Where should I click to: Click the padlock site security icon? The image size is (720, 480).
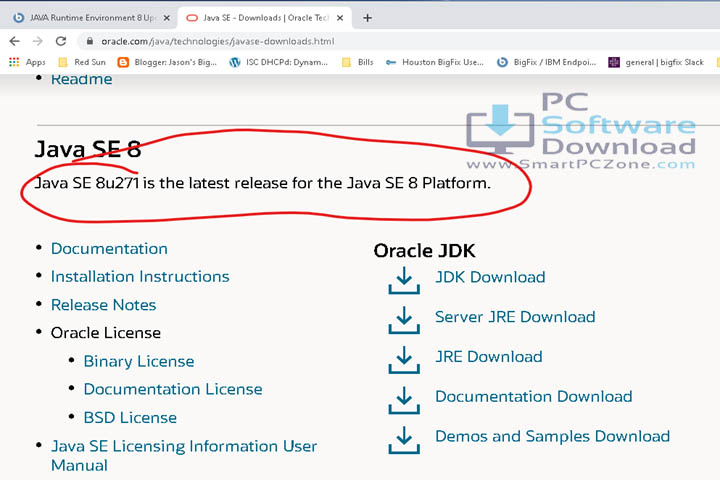(90, 41)
